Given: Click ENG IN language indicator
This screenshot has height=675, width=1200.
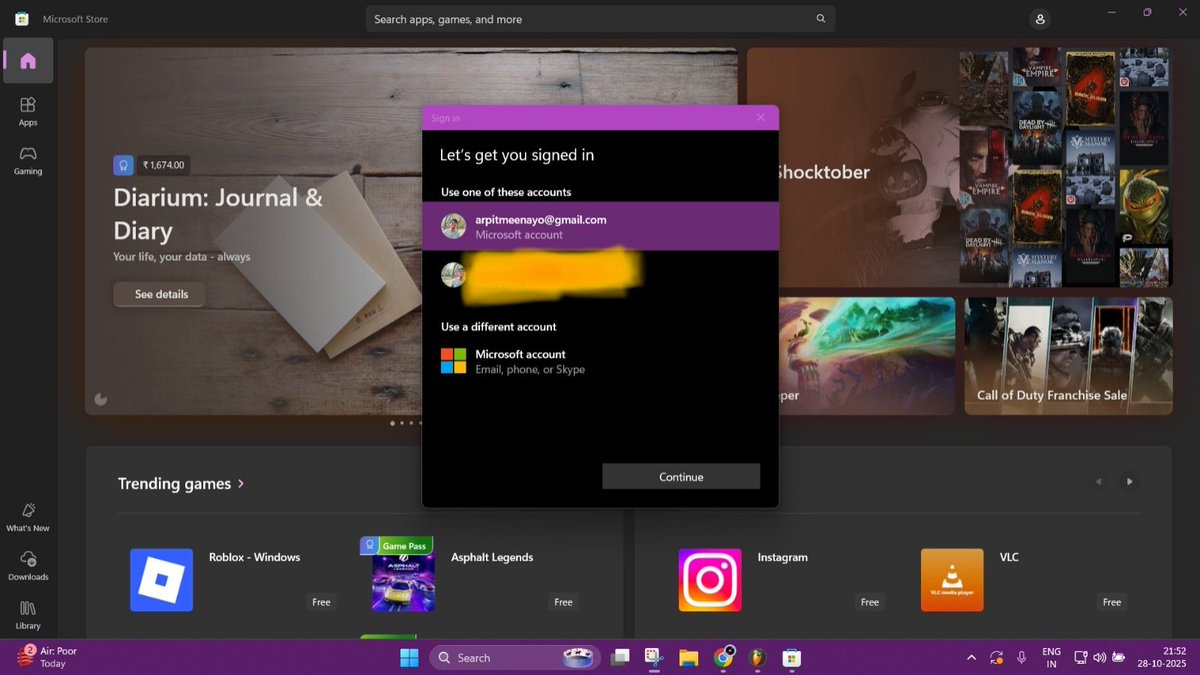Looking at the screenshot, I should click(x=1051, y=657).
